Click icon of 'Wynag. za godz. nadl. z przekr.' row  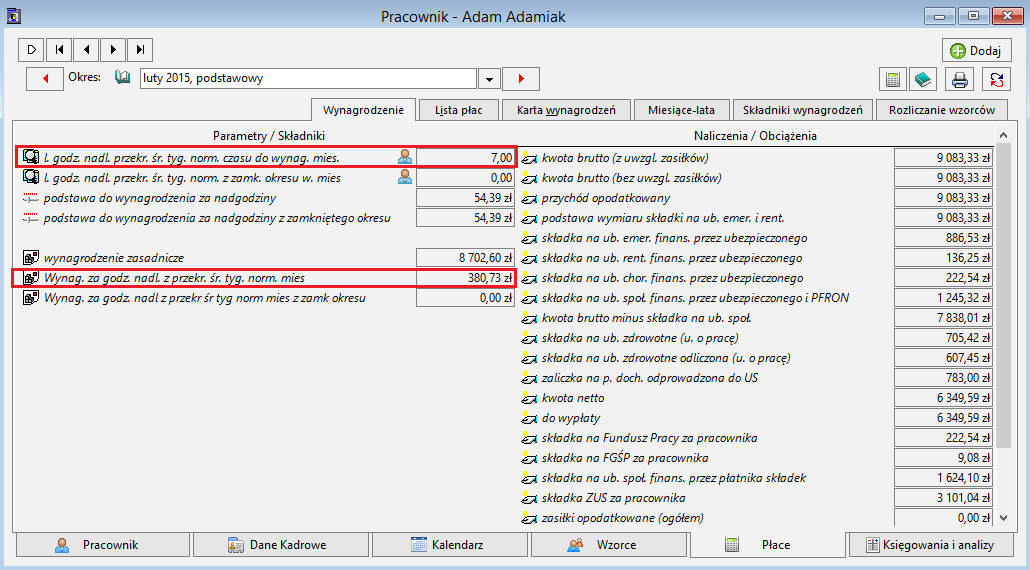tap(31, 278)
